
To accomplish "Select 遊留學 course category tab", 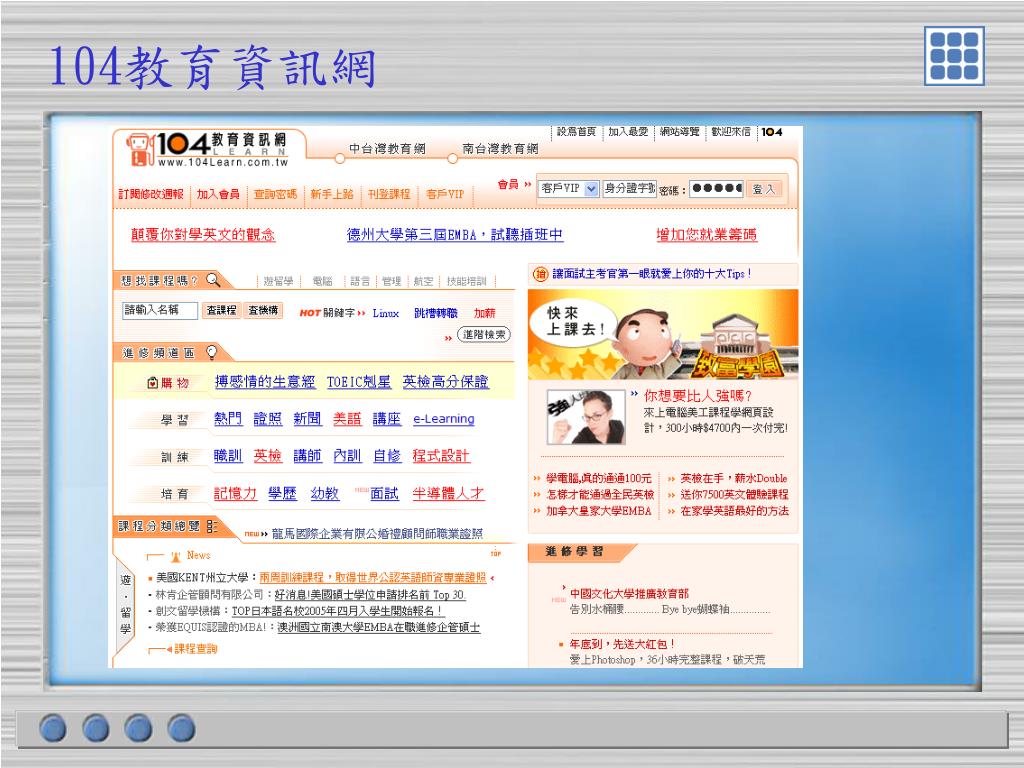I will tap(278, 281).
